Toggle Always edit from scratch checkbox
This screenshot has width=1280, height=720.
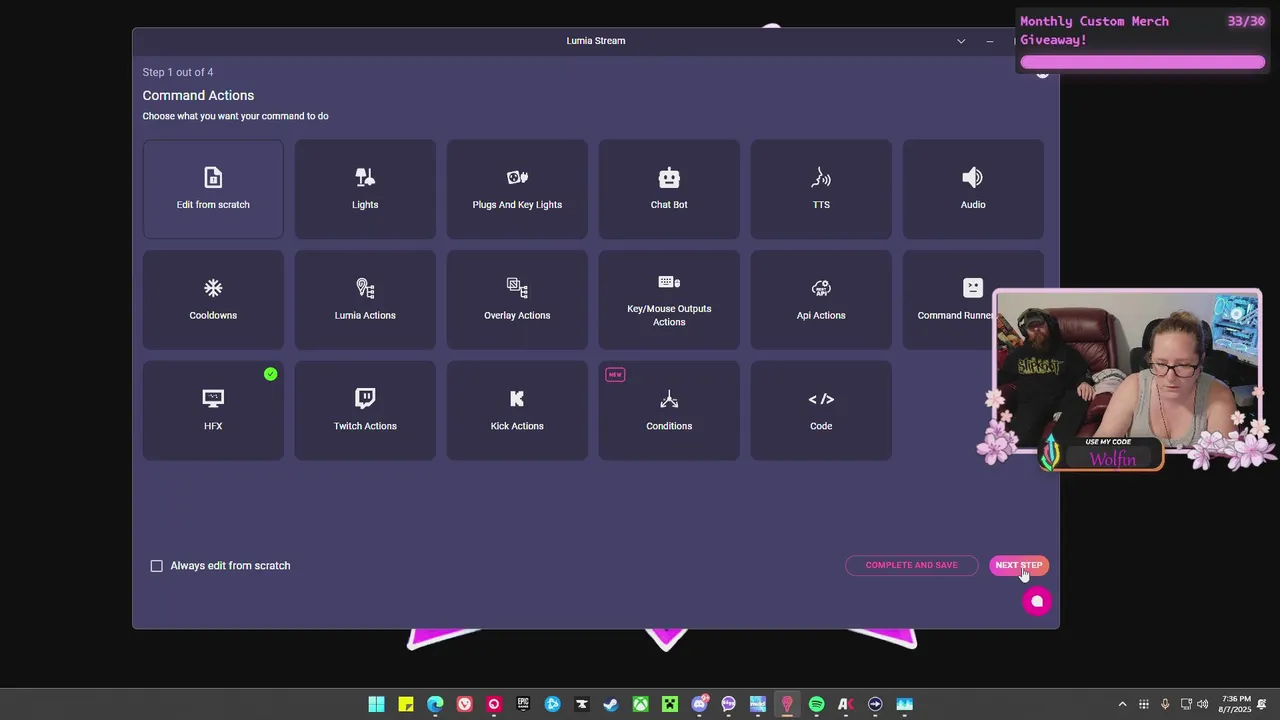coord(157,566)
